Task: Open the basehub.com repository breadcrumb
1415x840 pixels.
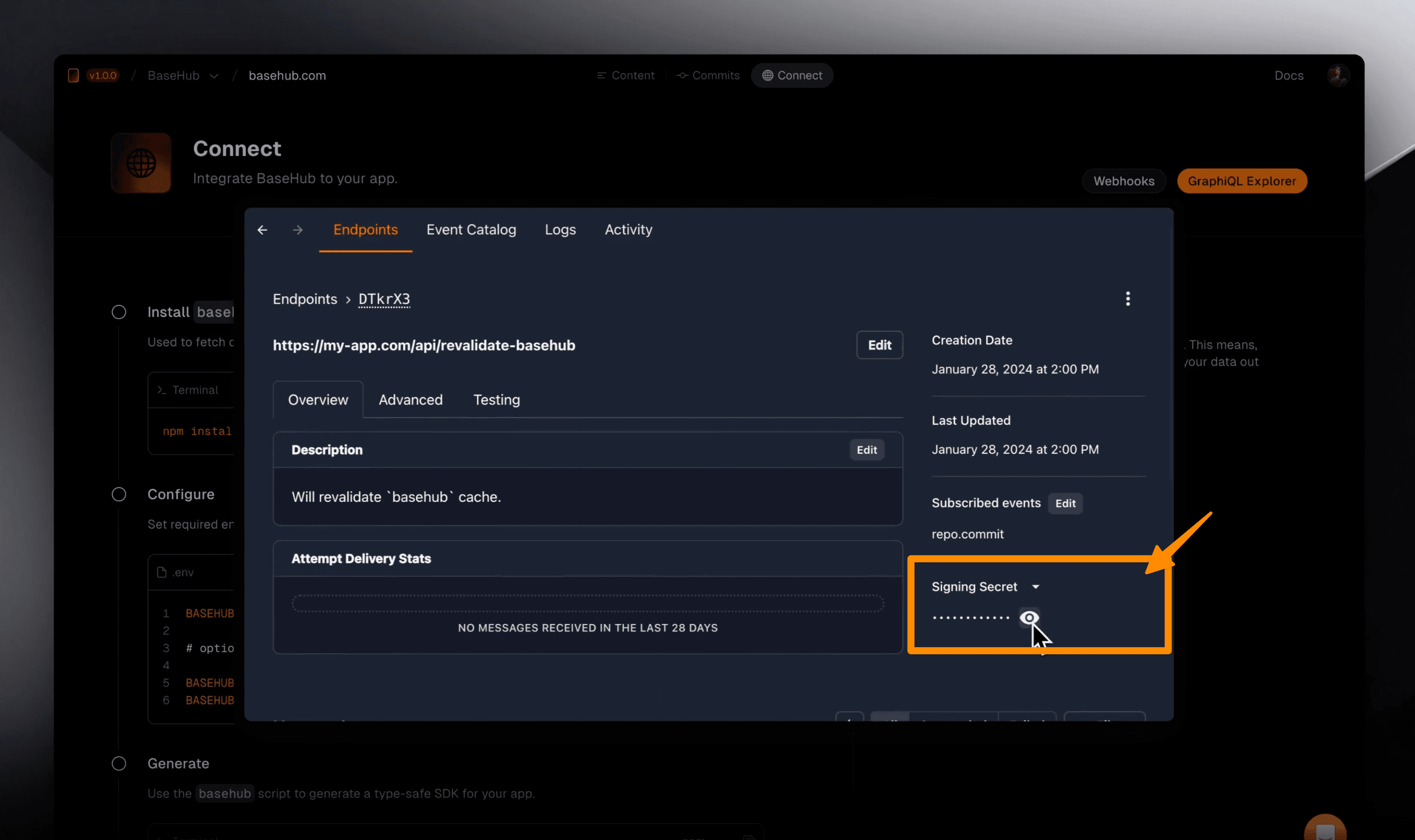Action: click(287, 76)
